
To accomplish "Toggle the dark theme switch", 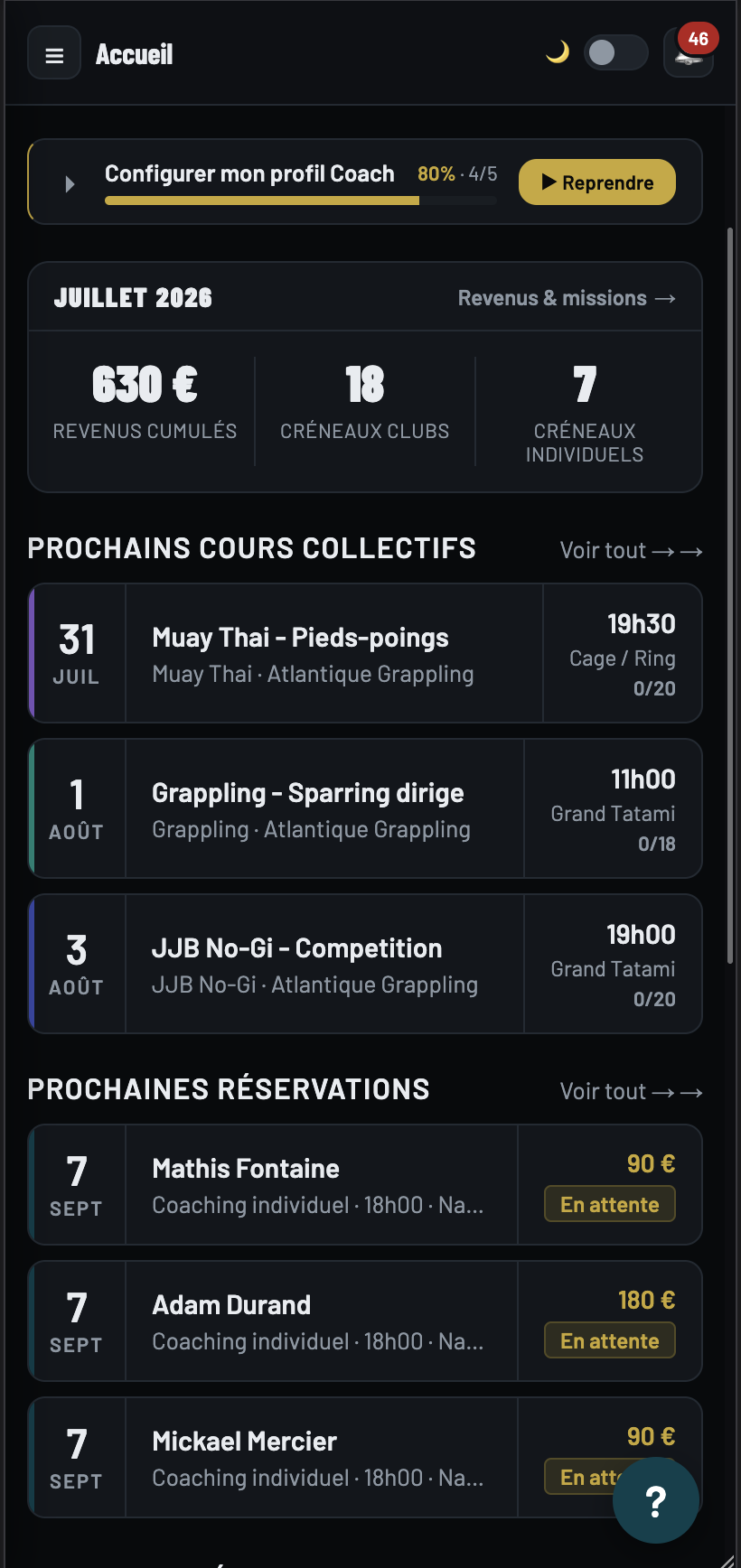I will coord(616,52).
